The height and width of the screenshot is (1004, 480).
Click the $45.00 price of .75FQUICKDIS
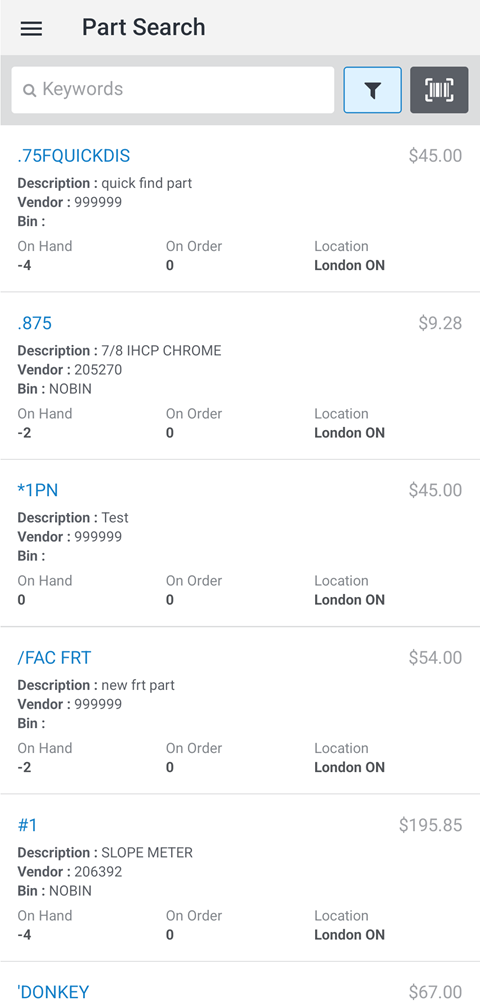pos(435,156)
